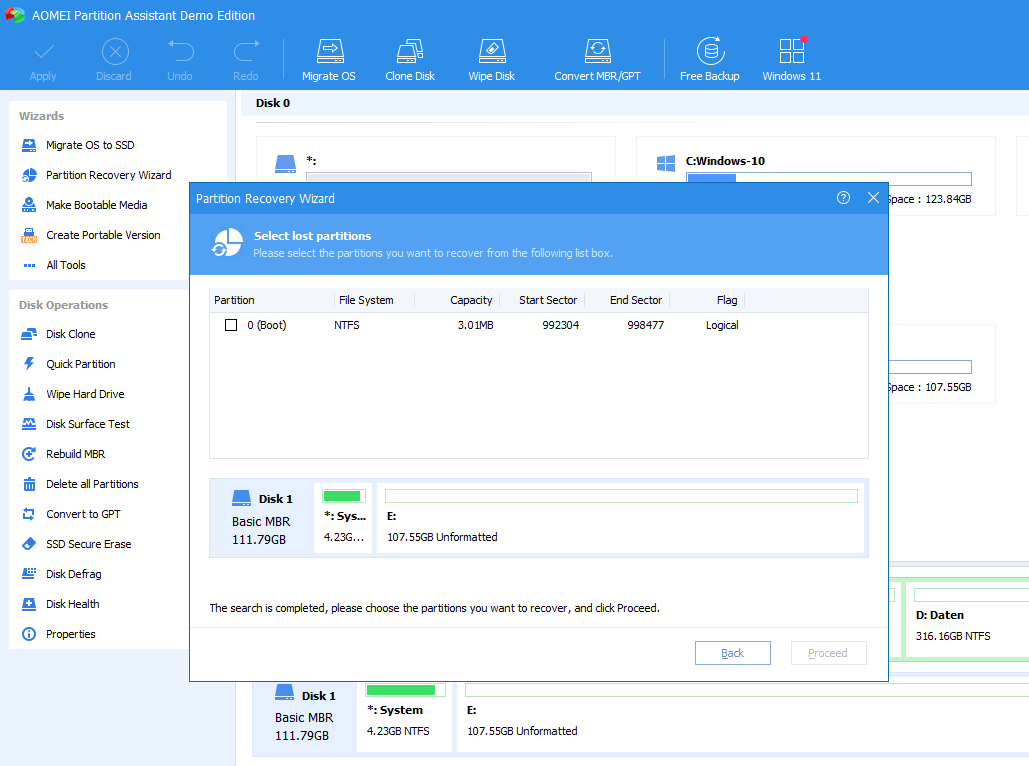Check the 0 (Boot) lost partition checkbox
Image resolution: width=1029 pixels, height=766 pixels.
(x=231, y=325)
